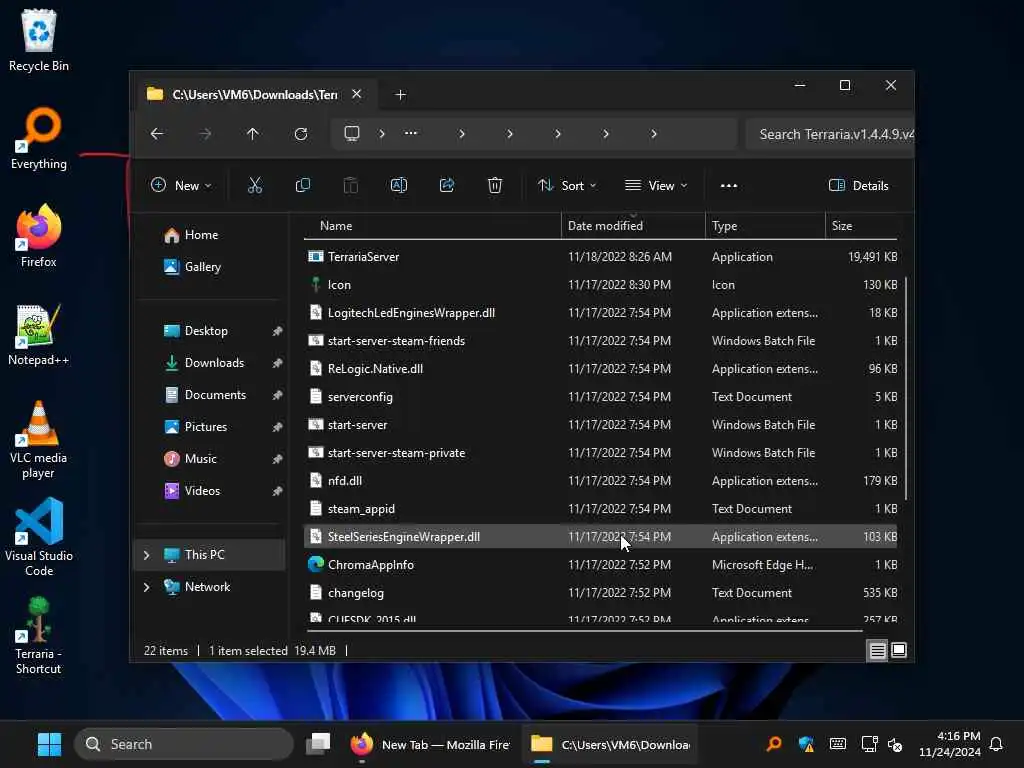
Task: Open the View dropdown
Action: point(656,185)
